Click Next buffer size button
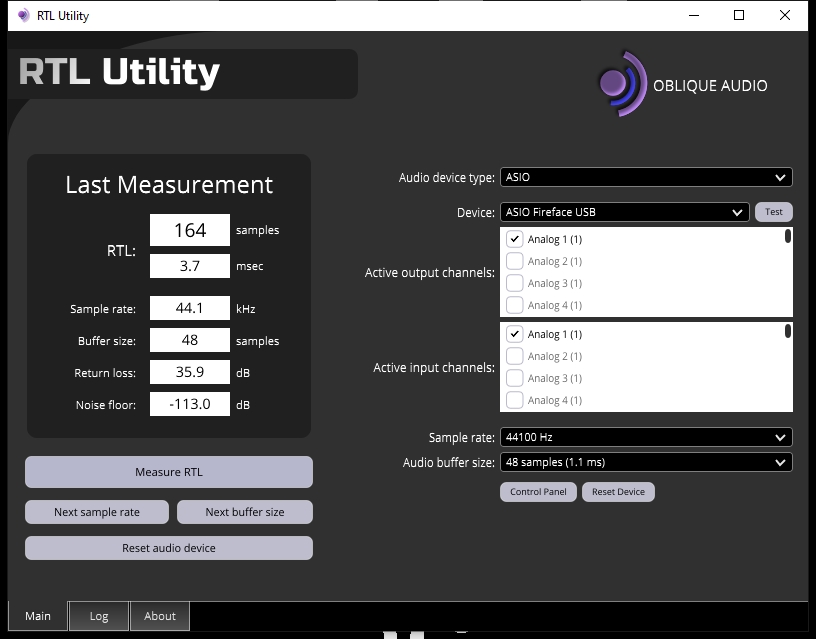The width and height of the screenshot is (816, 639). [x=245, y=512]
